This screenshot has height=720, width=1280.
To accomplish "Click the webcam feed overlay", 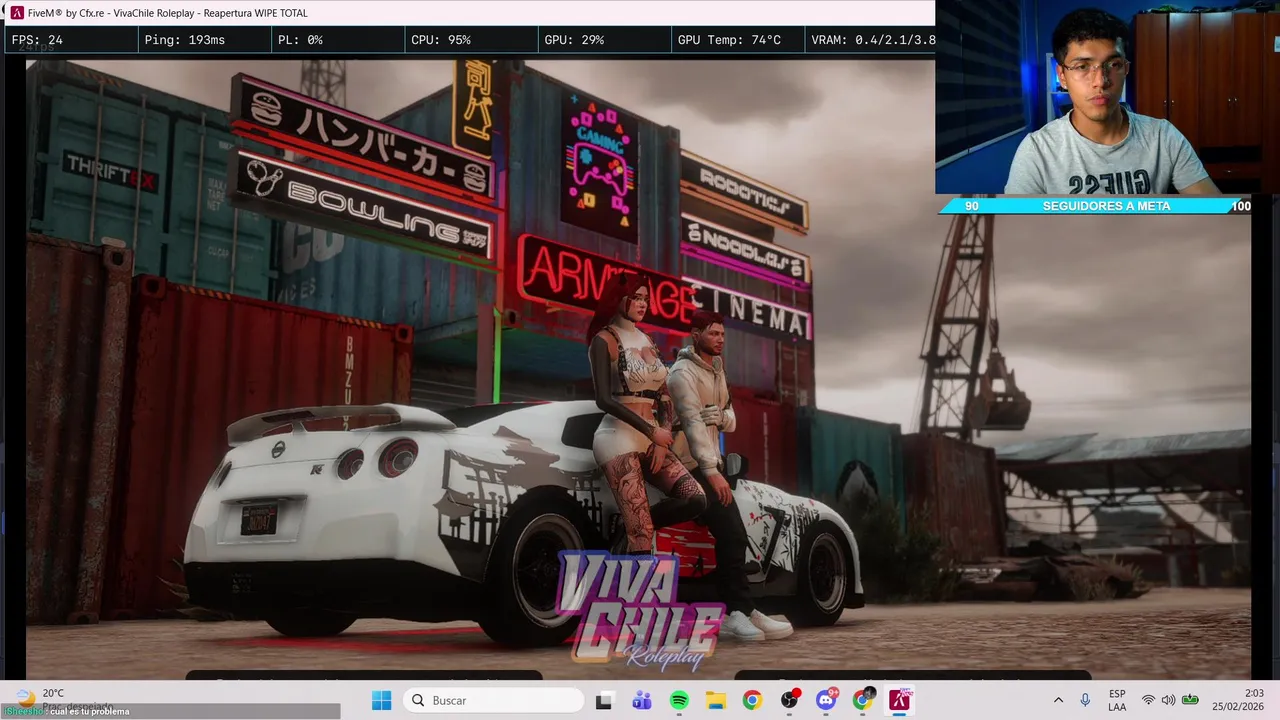I will (1107, 97).
